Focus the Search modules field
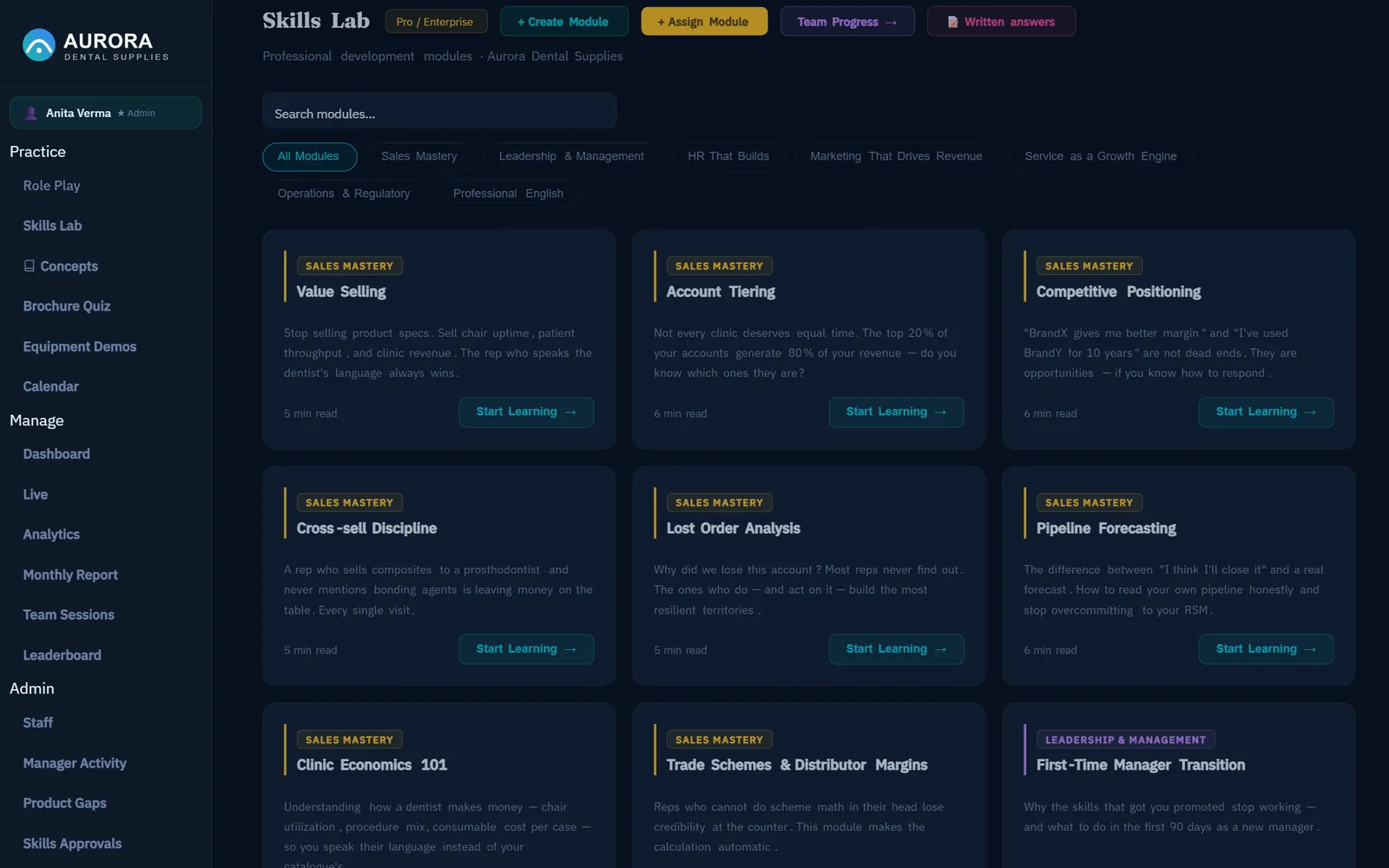The height and width of the screenshot is (868, 1389). point(439,113)
